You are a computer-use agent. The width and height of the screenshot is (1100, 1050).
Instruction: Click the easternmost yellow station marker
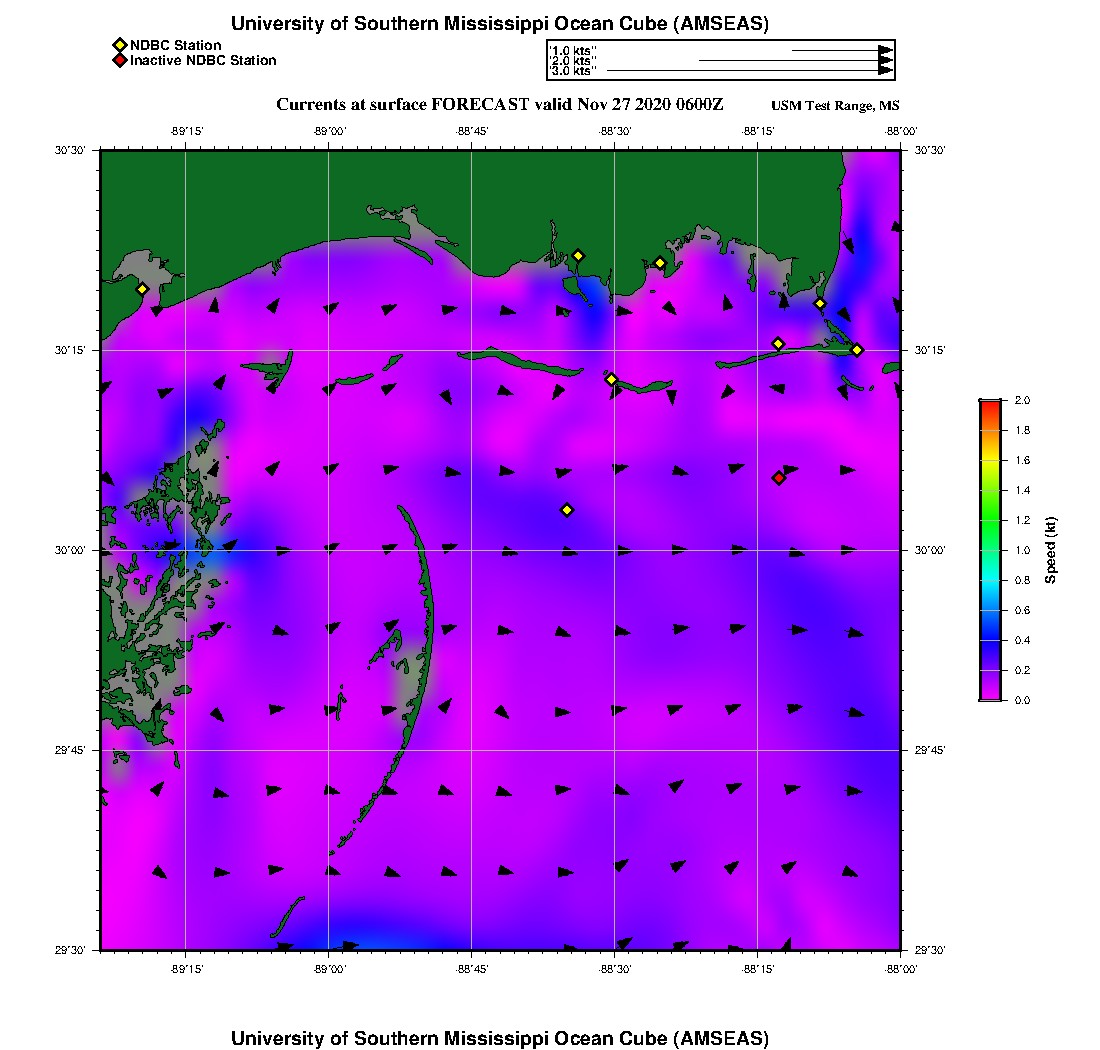(x=857, y=349)
